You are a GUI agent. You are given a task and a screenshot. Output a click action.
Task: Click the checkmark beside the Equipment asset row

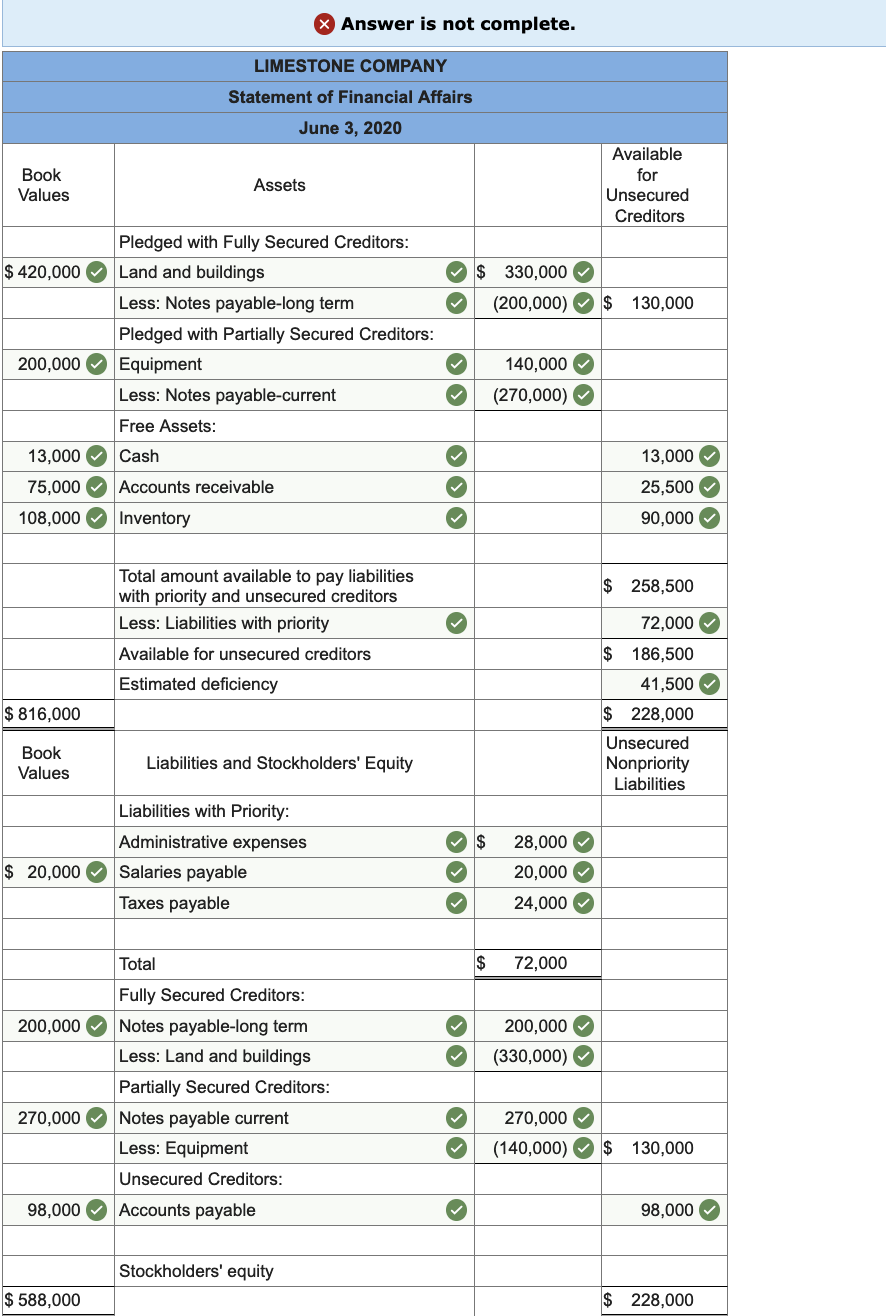(457, 364)
